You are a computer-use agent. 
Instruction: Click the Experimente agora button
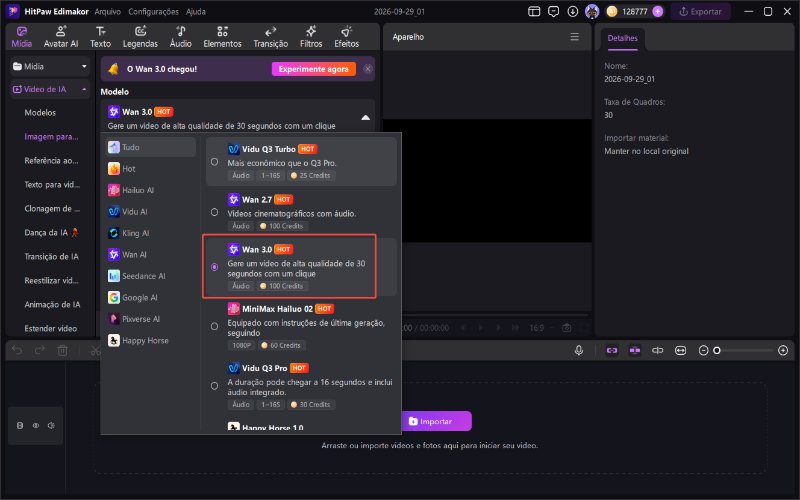313,69
